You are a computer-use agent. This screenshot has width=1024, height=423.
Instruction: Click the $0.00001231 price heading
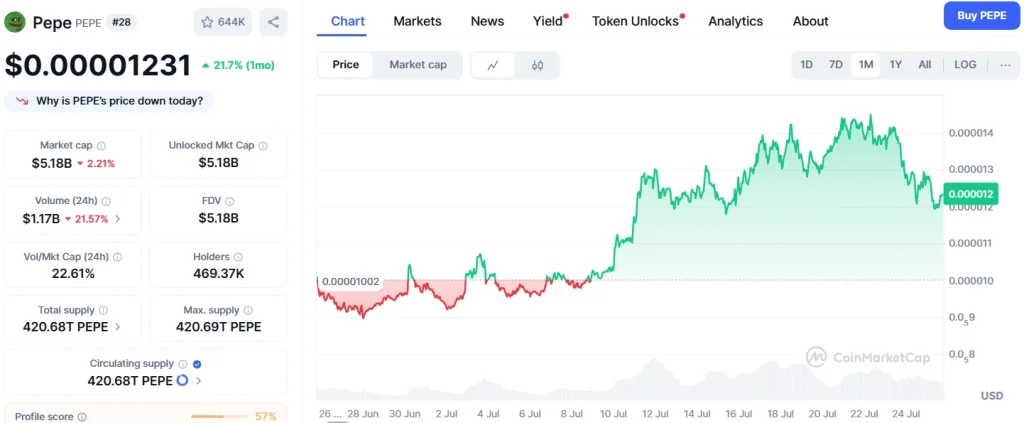tap(98, 65)
